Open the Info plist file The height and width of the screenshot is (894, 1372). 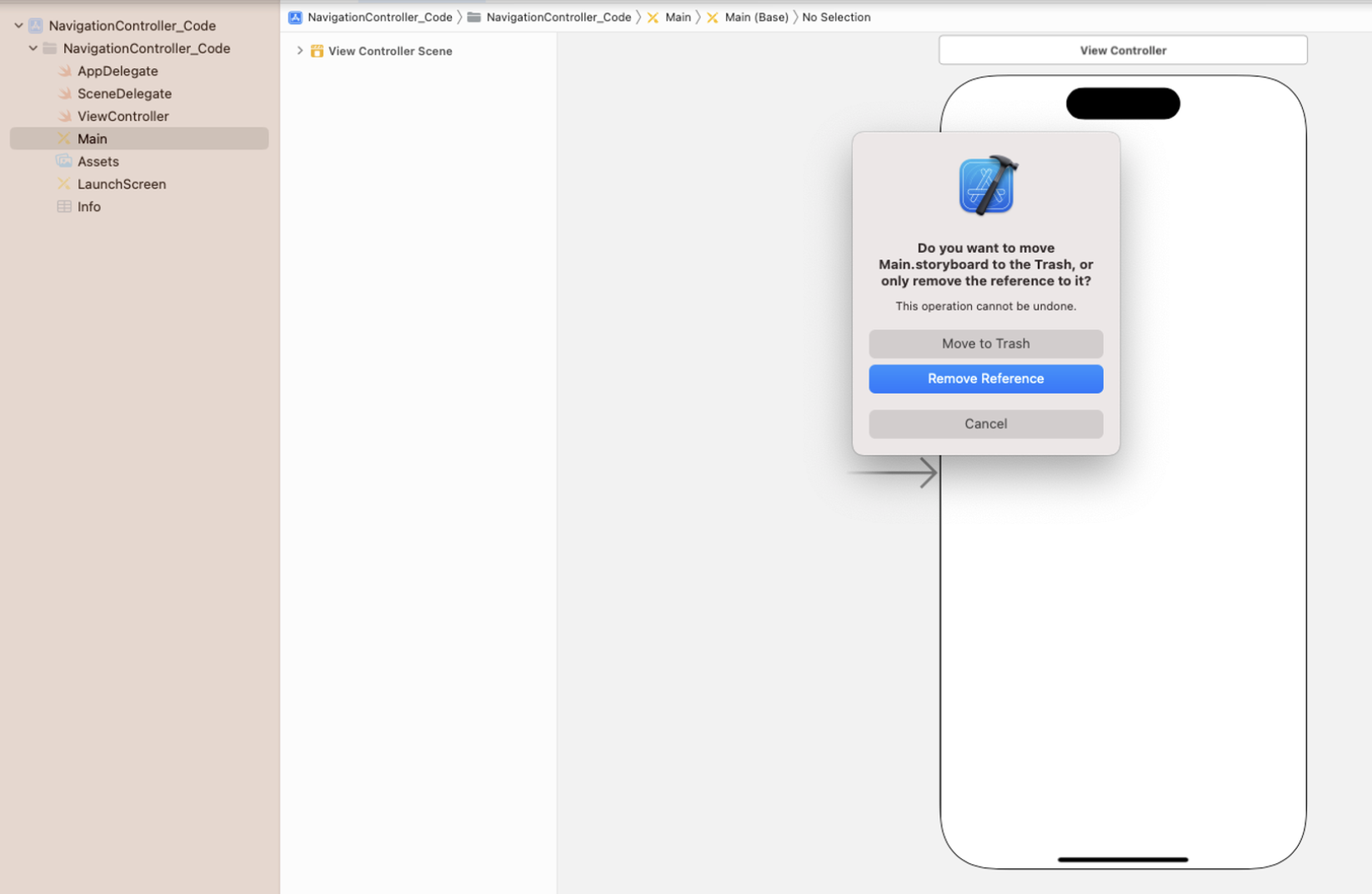tap(88, 206)
